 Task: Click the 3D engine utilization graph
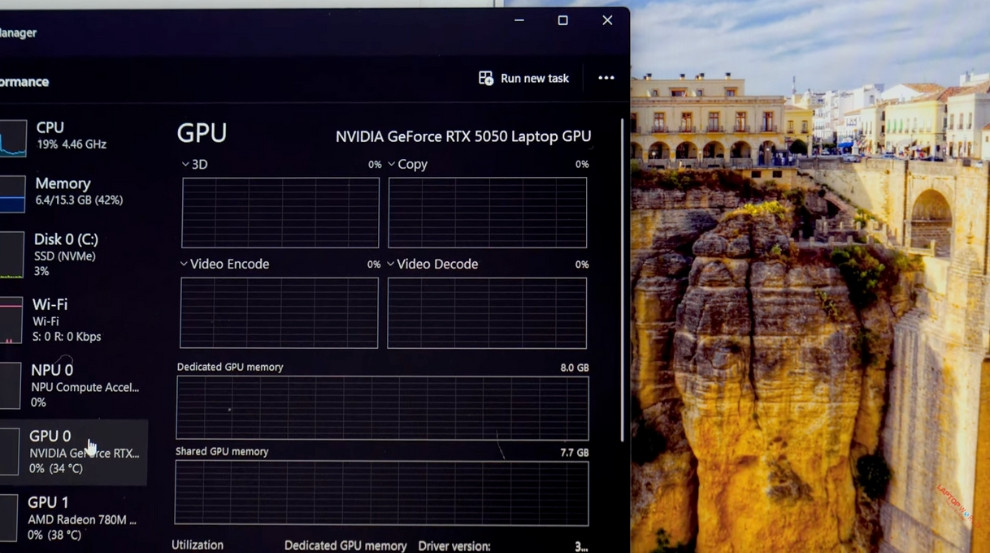(280, 213)
